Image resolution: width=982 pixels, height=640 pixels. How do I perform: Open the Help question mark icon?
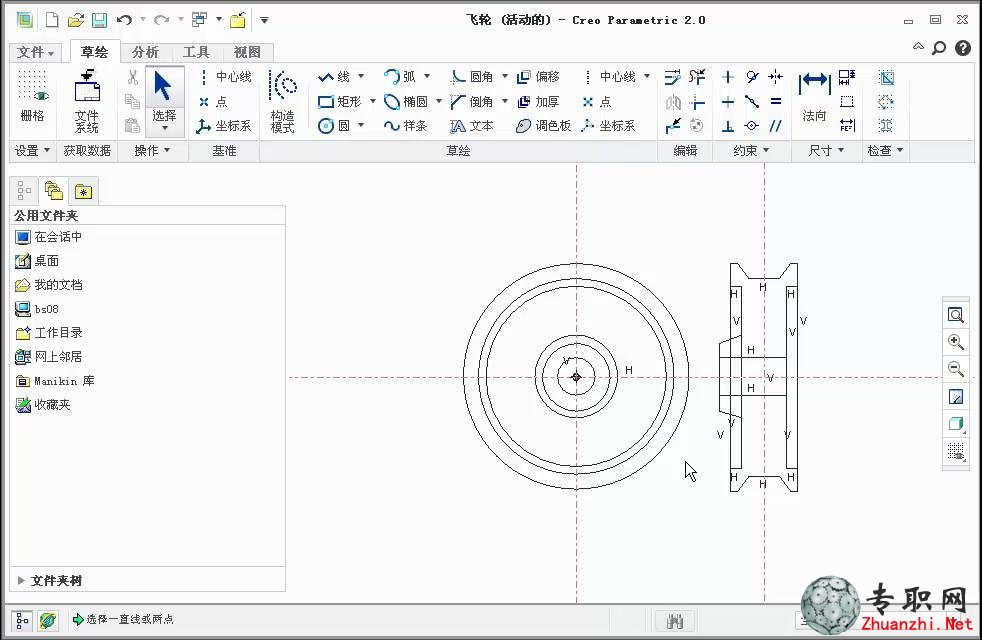pyautogui.click(x=963, y=48)
